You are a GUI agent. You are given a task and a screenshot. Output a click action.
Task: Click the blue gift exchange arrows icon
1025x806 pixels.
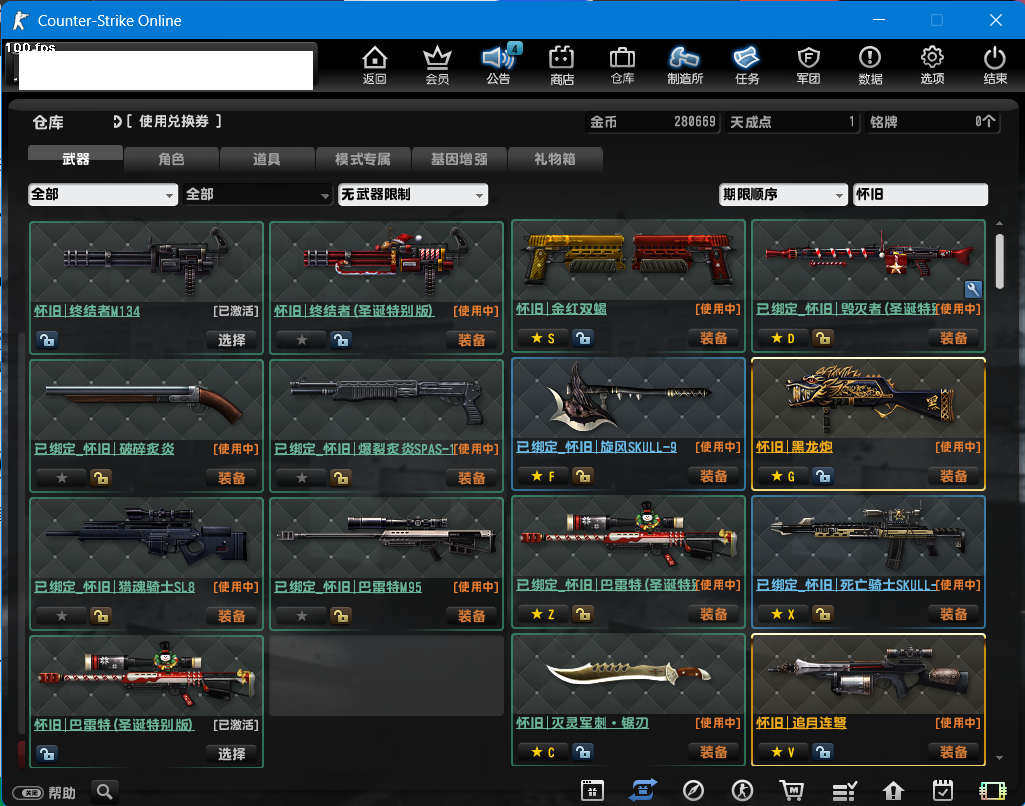tap(643, 790)
